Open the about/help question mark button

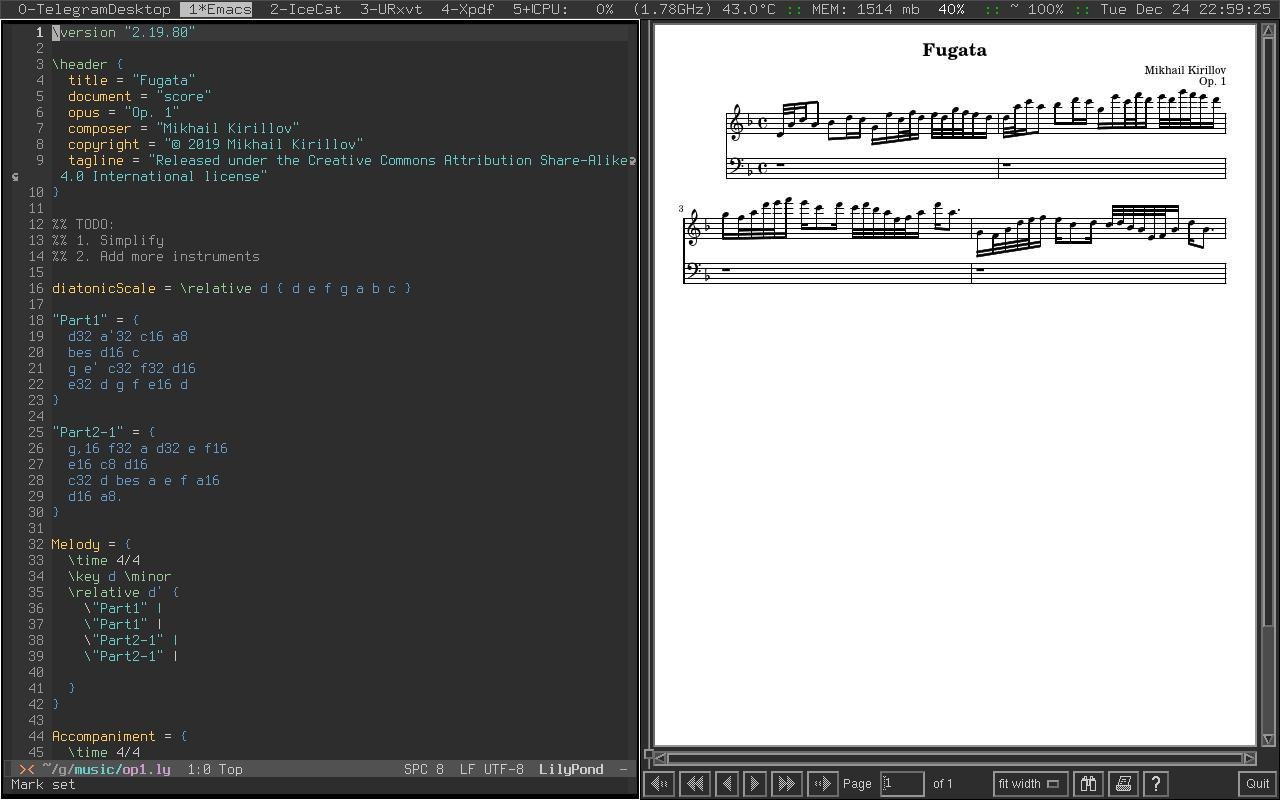click(x=1156, y=784)
